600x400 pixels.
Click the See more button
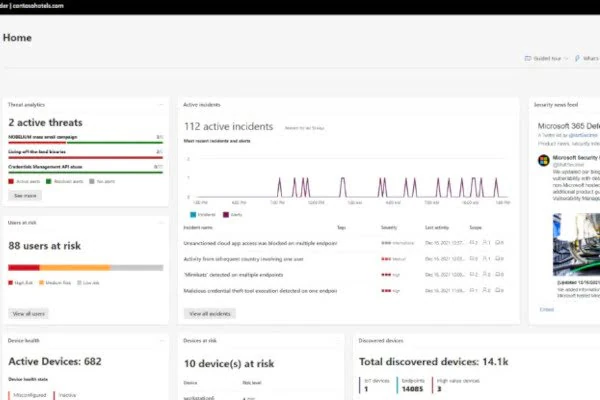(25, 196)
